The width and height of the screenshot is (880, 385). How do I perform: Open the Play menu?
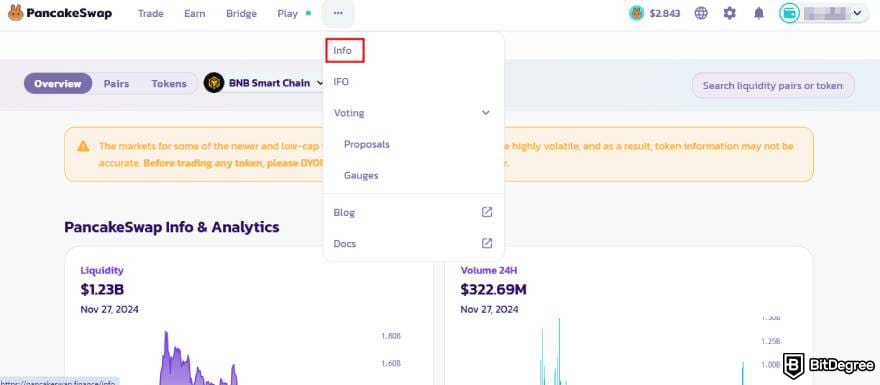[287, 13]
